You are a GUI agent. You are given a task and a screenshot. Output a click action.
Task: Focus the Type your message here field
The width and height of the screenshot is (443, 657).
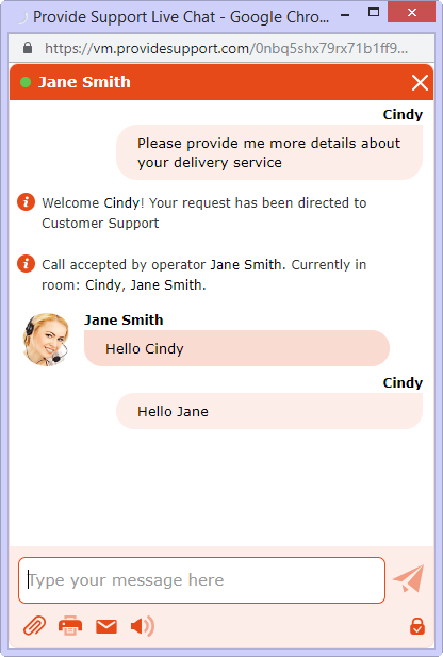pyautogui.click(x=201, y=580)
